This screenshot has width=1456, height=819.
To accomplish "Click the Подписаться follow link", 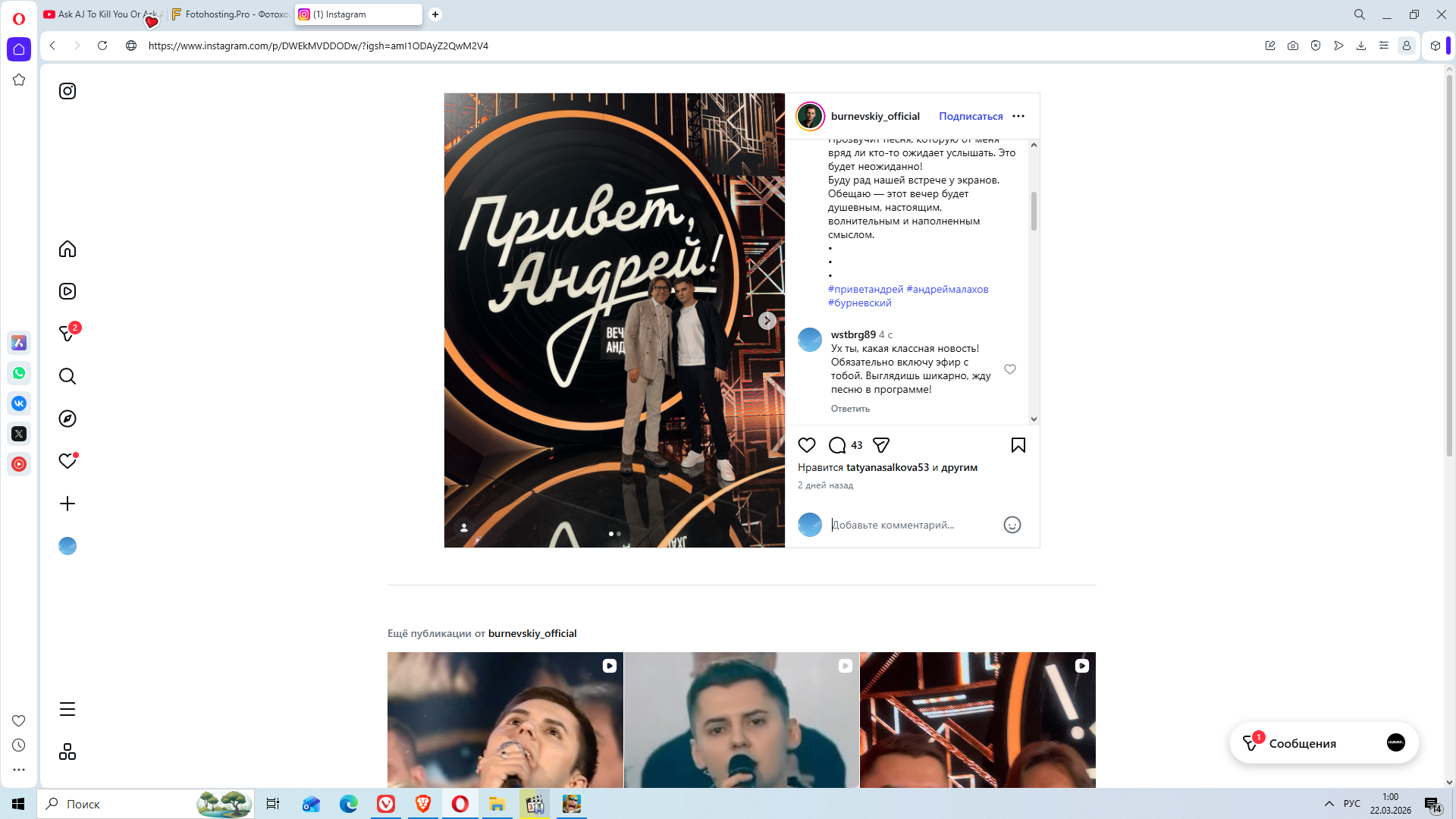I will (971, 116).
